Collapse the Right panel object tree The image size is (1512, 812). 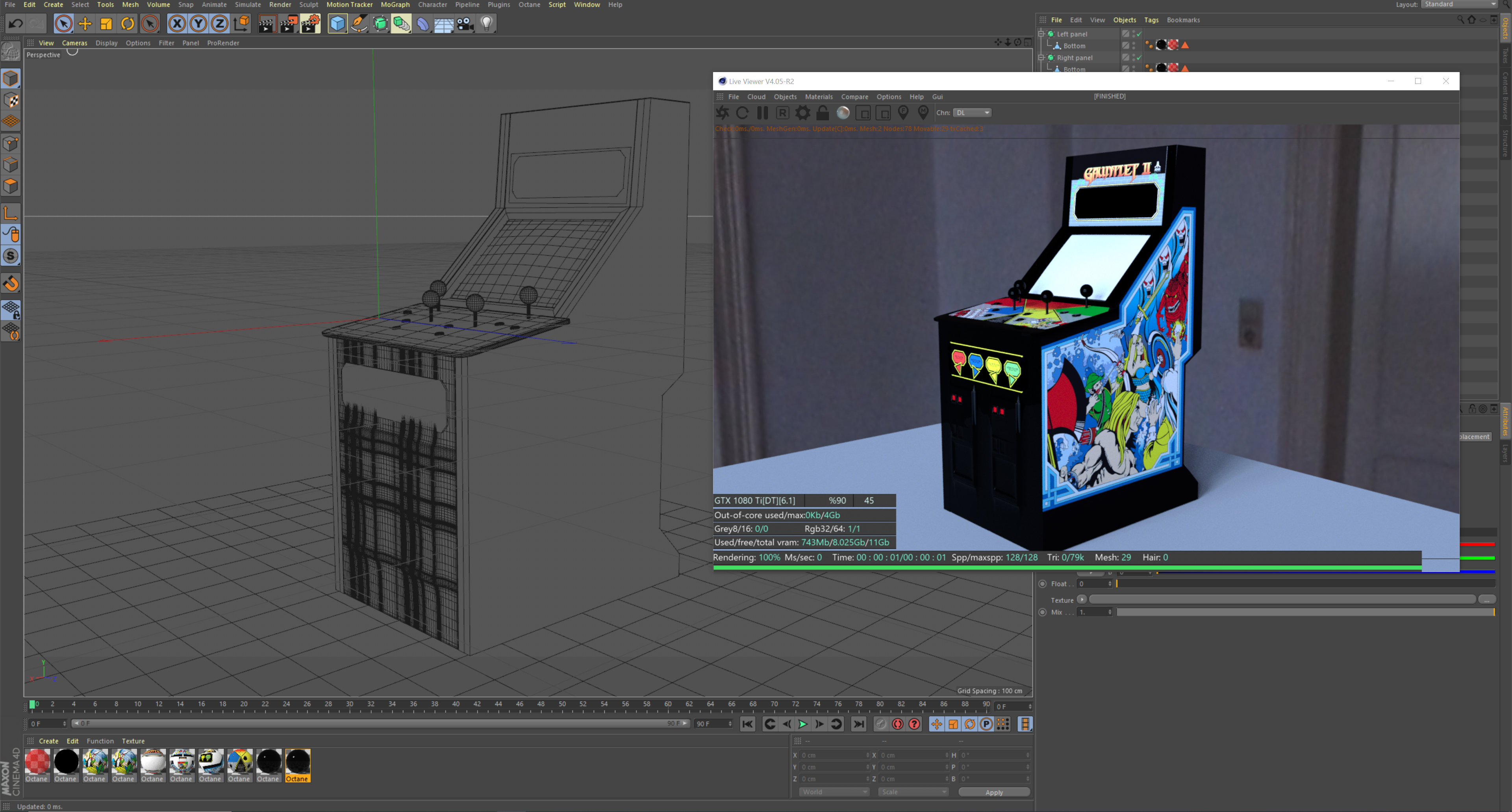[x=1041, y=58]
